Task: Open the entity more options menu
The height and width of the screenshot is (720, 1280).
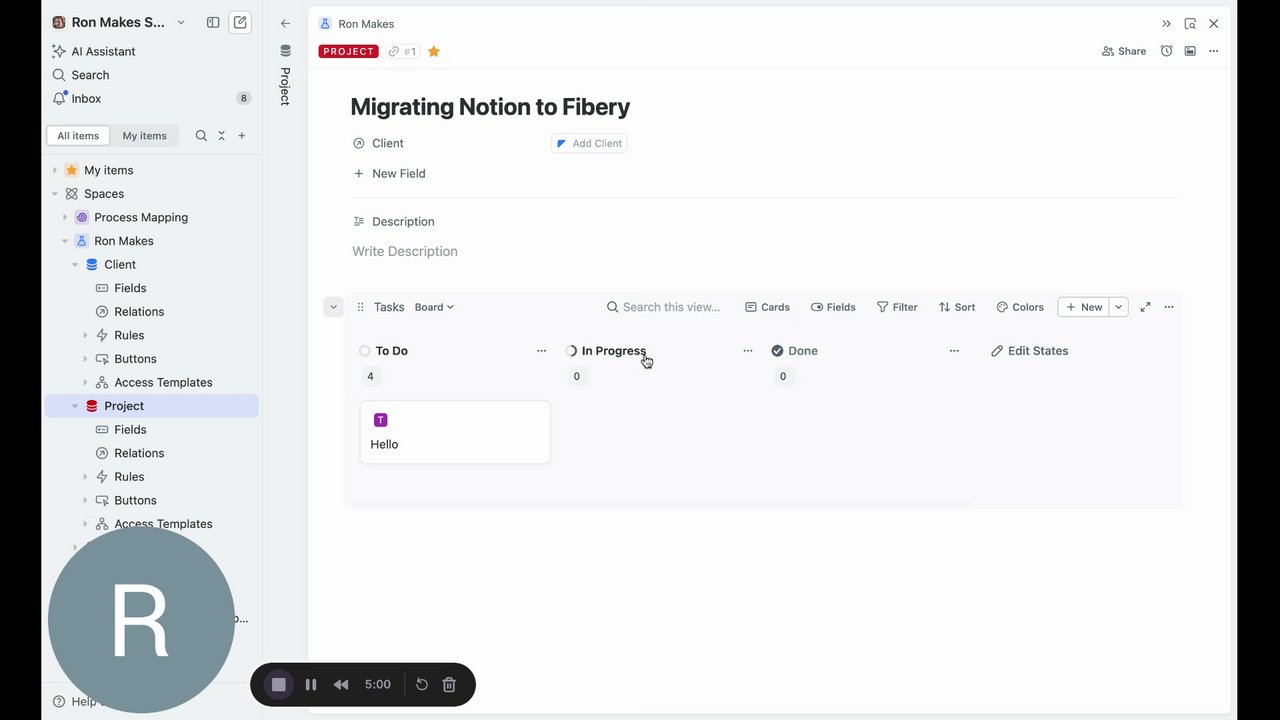Action: [1213, 51]
